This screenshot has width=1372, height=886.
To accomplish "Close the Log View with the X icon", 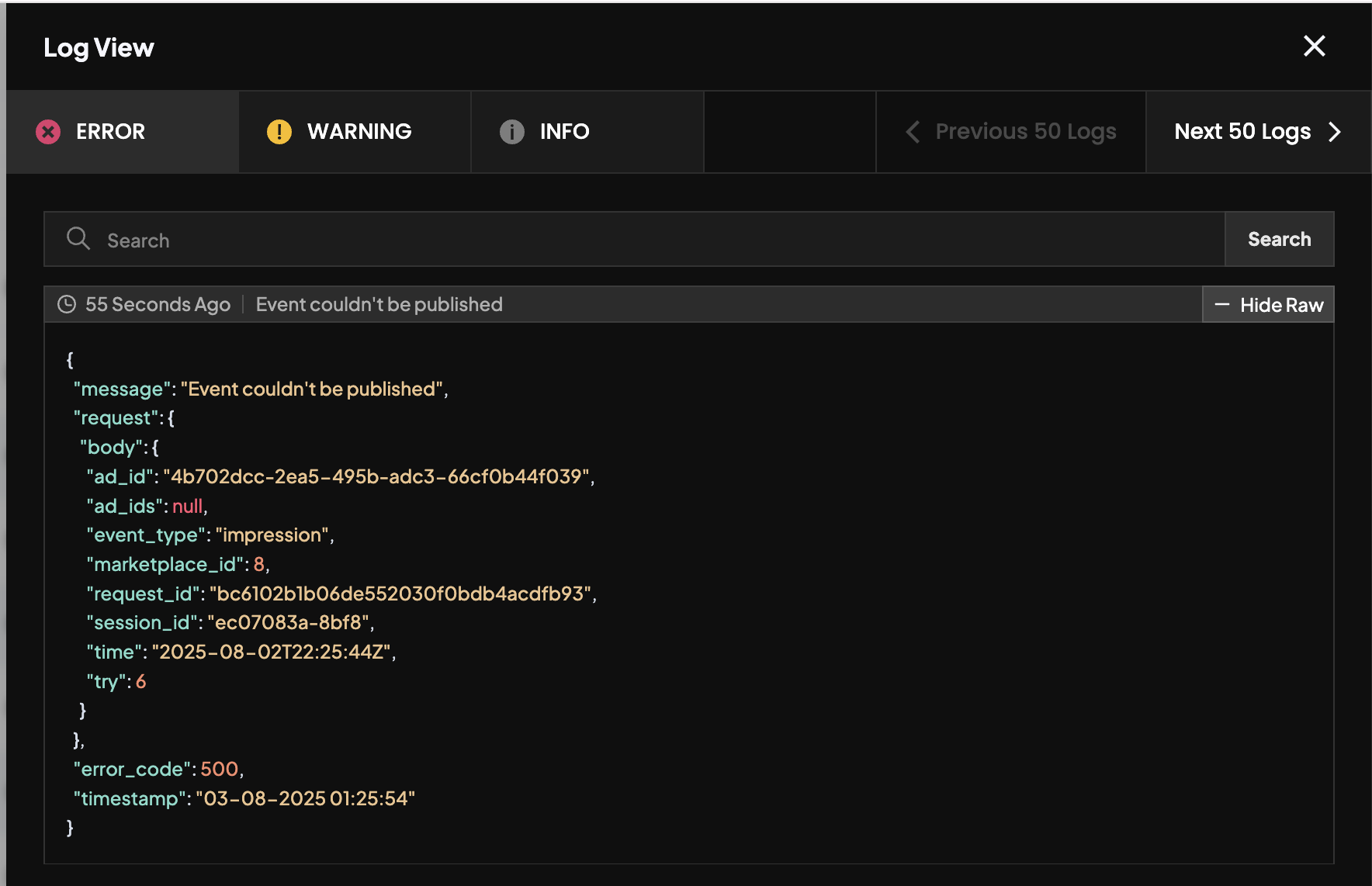I will (x=1314, y=47).
